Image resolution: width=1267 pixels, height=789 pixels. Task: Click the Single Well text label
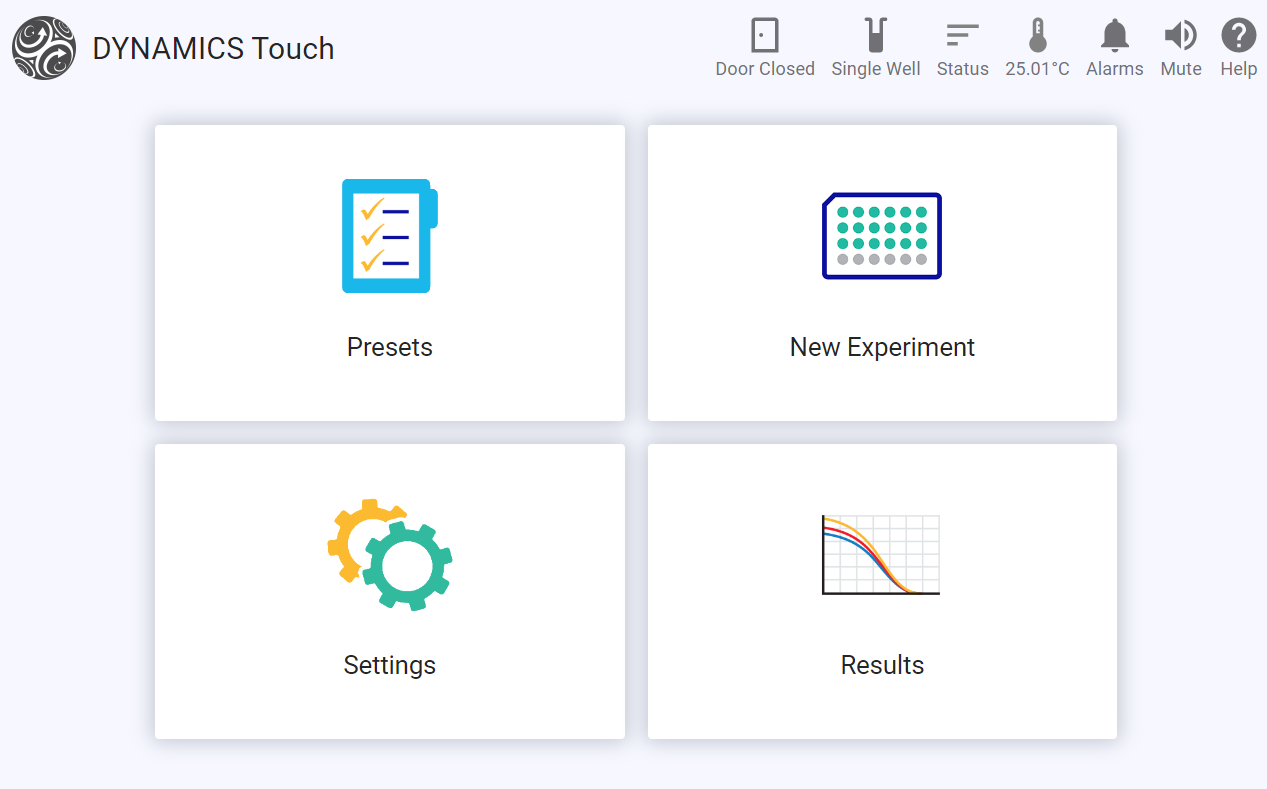tap(875, 69)
